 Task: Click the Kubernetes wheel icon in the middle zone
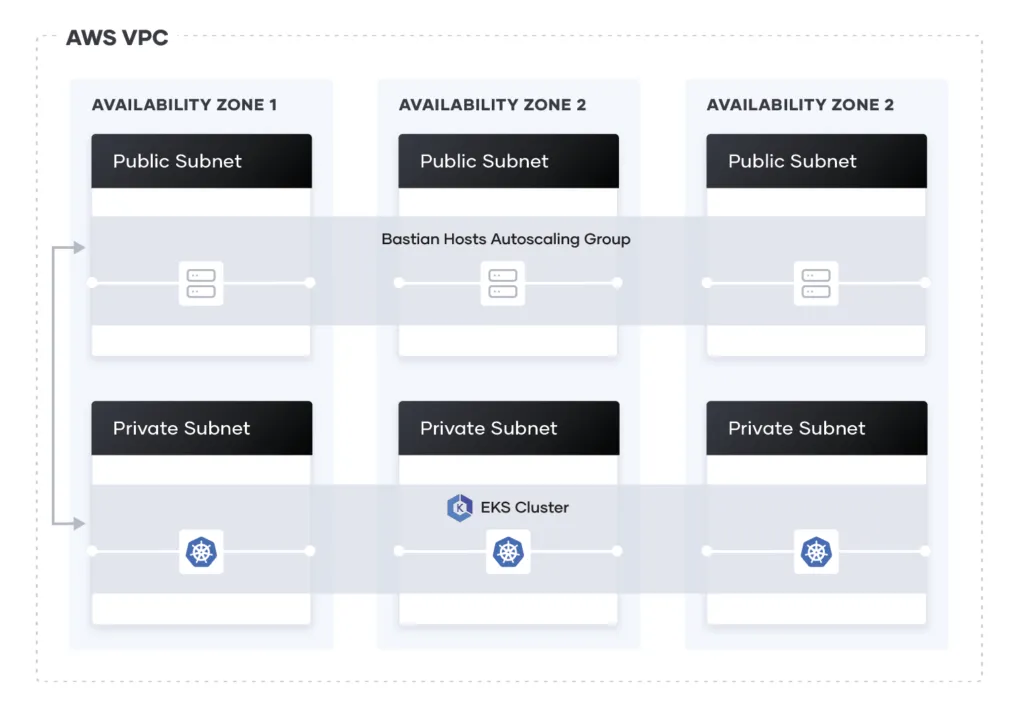click(x=508, y=551)
